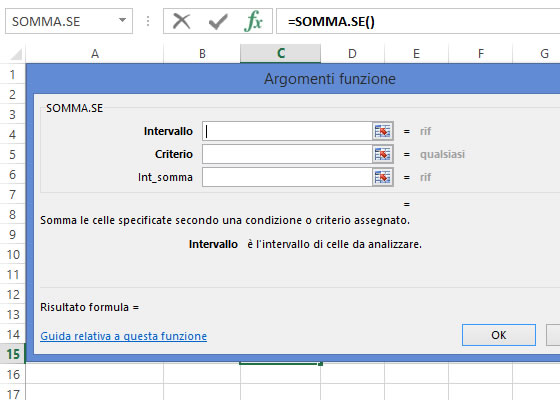Select the column F header
Image resolution: width=560 pixels, height=400 pixels.
pyautogui.click(x=481, y=54)
